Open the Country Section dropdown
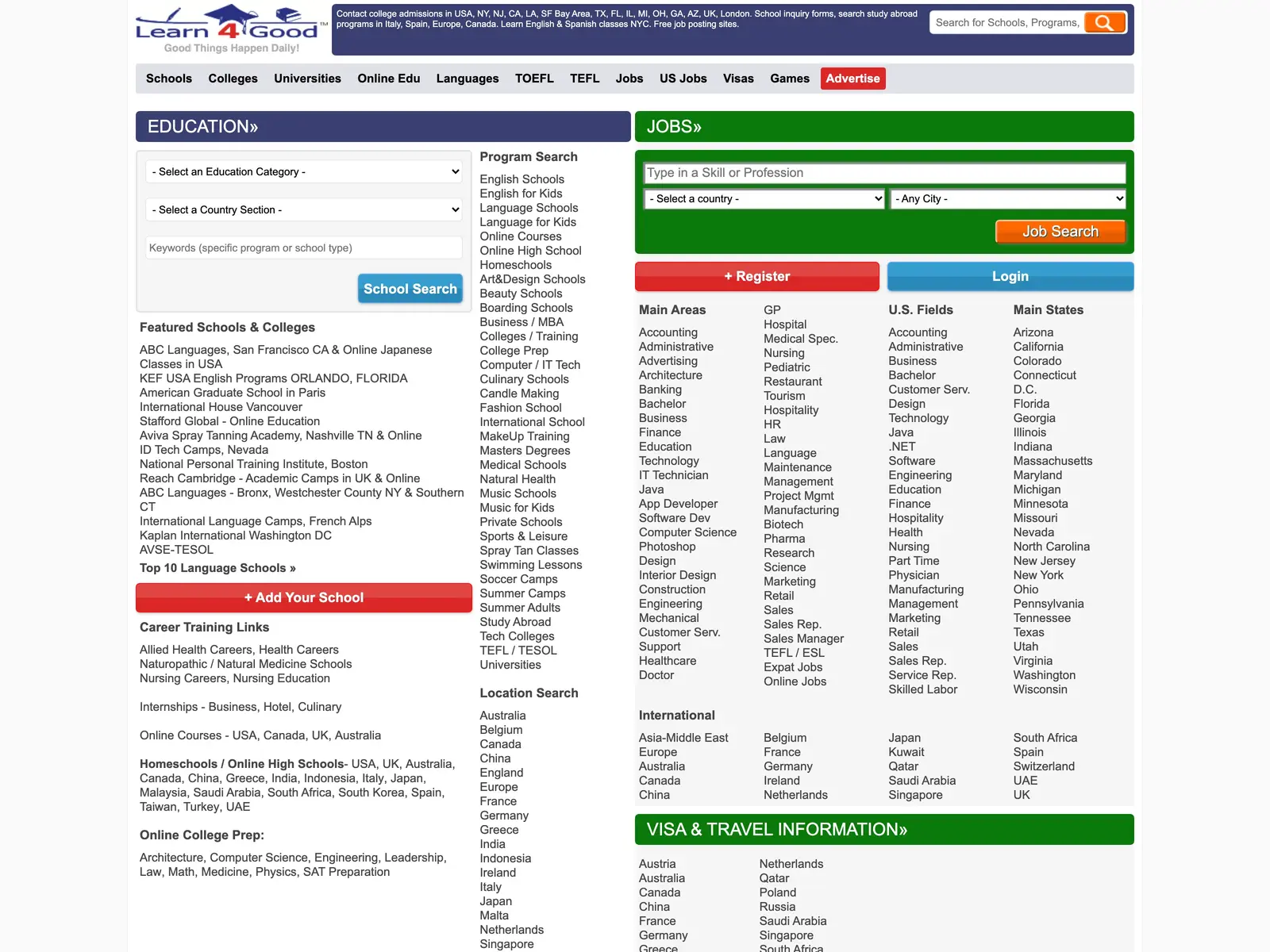Screen dimensions: 1270x952 click(304, 209)
